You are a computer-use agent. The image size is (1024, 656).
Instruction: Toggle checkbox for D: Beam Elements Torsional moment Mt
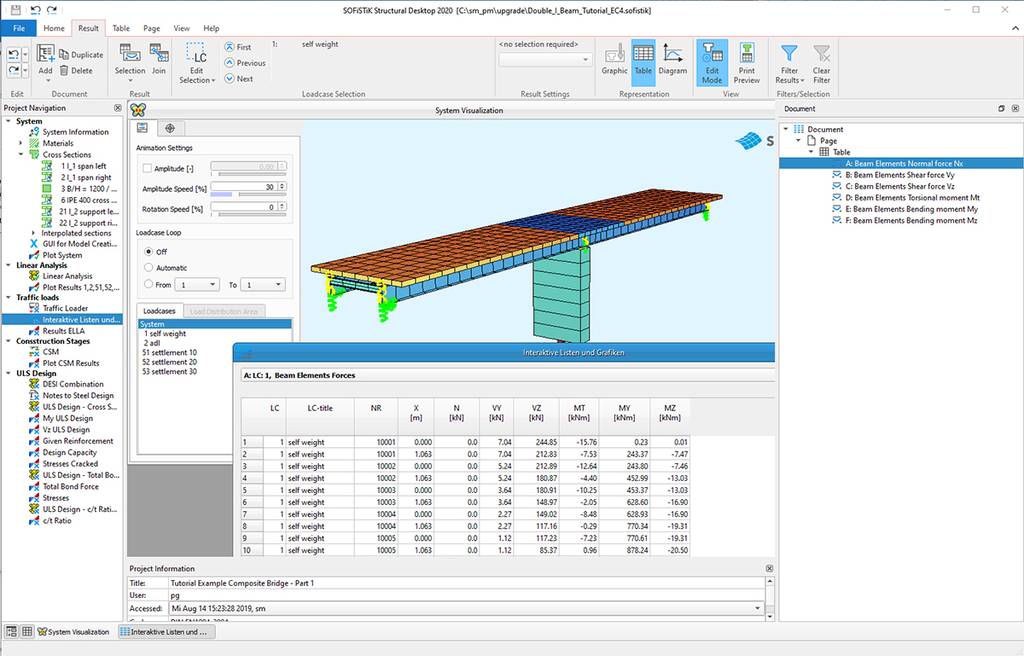[837, 197]
